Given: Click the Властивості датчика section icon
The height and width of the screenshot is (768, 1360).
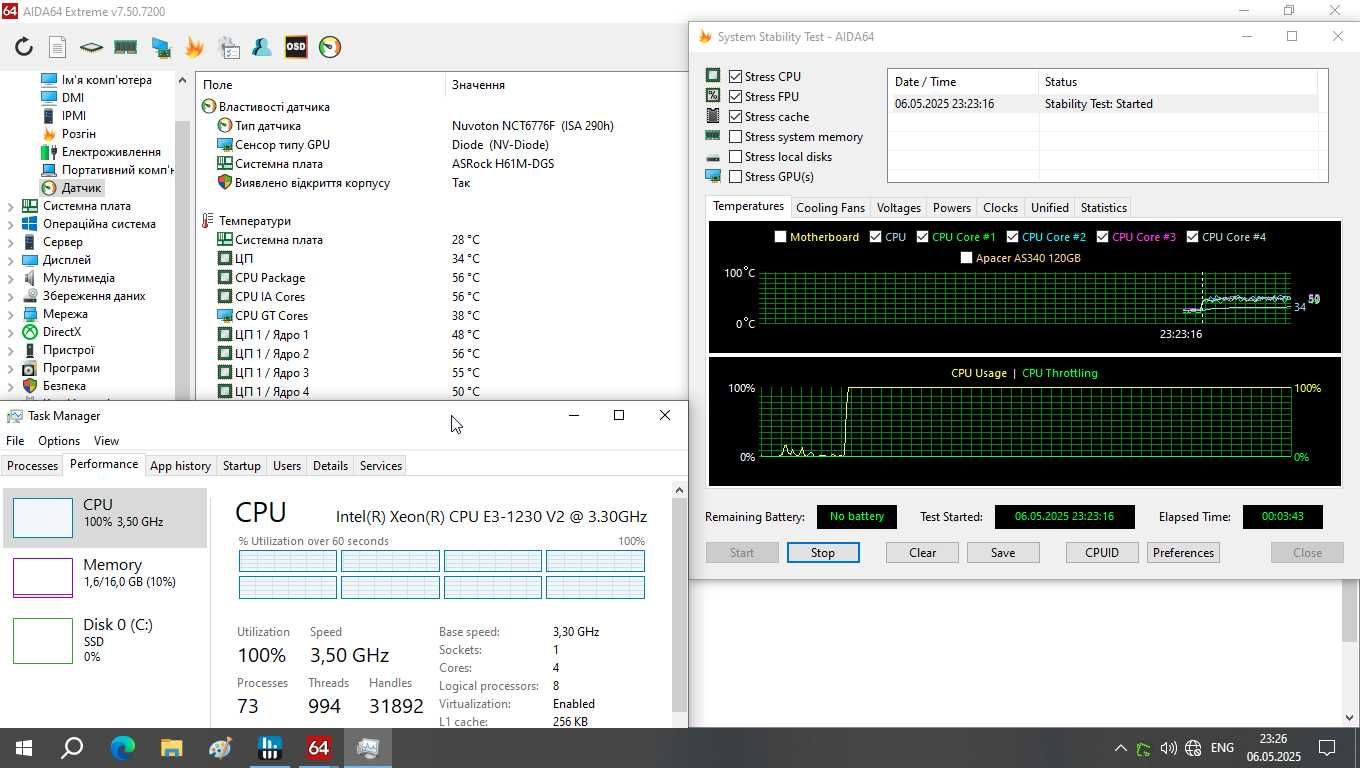Looking at the screenshot, I should coord(209,107).
